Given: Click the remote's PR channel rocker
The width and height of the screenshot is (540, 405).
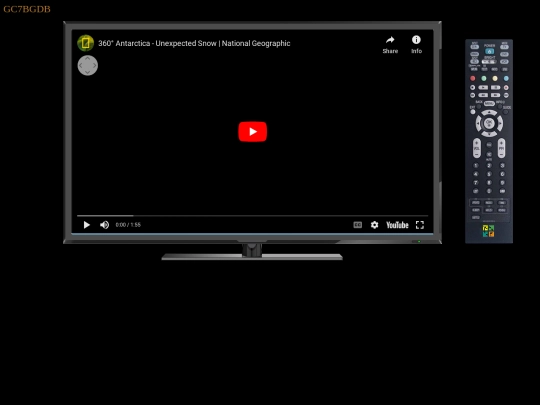Looking at the screenshot, I should coord(501,148).
